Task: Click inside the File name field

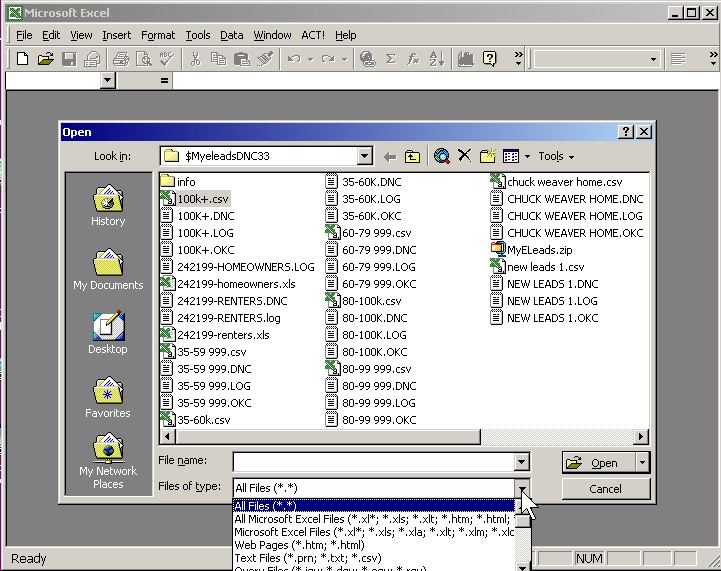Action: tap(374, 462)
